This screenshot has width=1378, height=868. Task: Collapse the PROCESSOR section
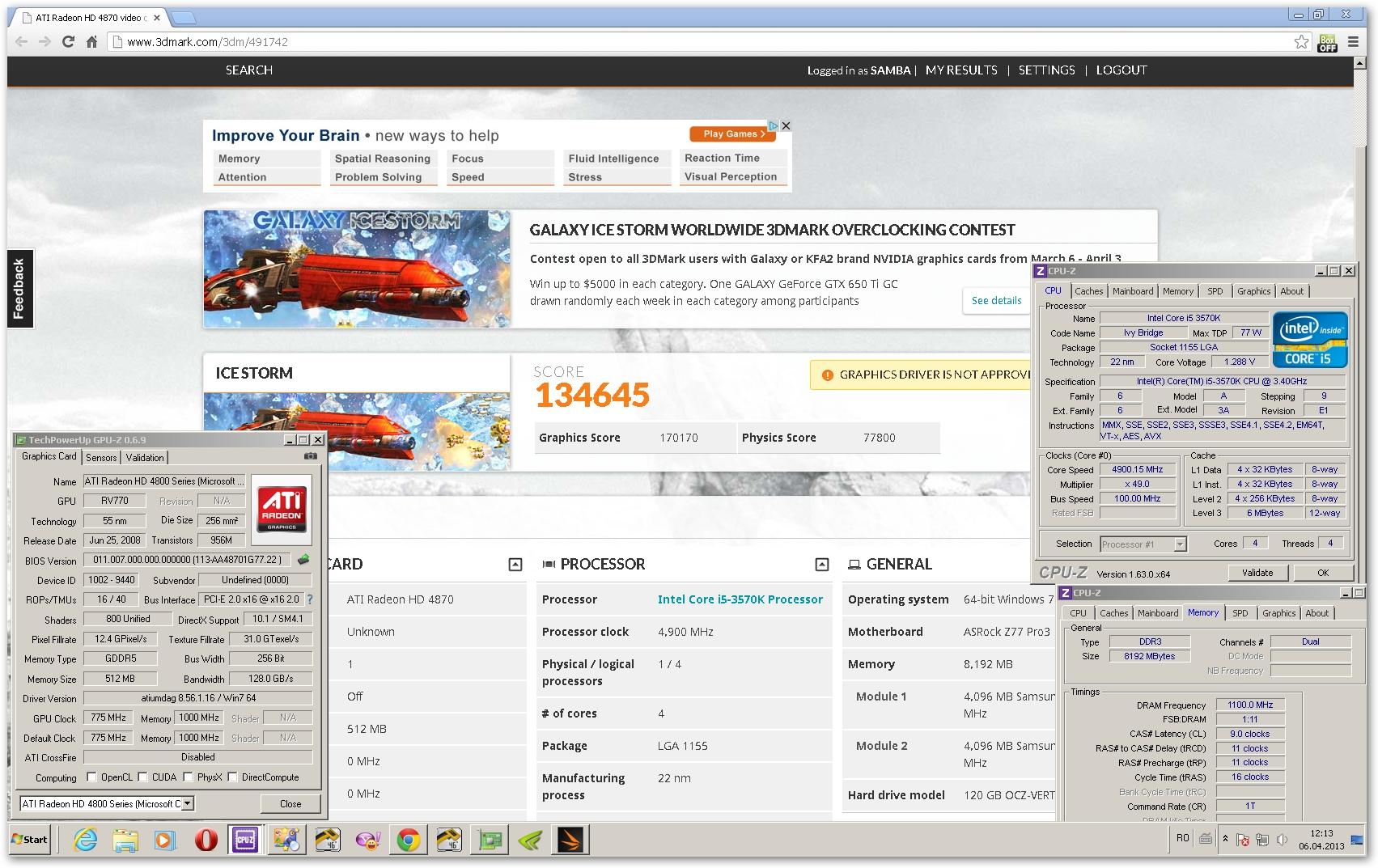[821, 565]
